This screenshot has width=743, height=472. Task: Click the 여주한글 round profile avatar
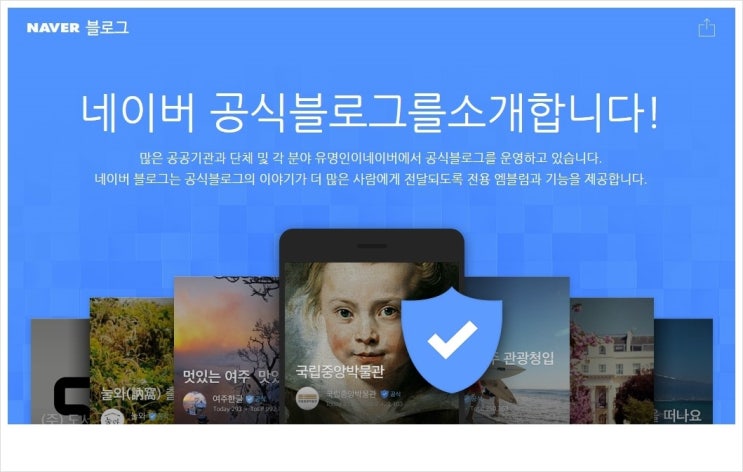coord(195,403)
